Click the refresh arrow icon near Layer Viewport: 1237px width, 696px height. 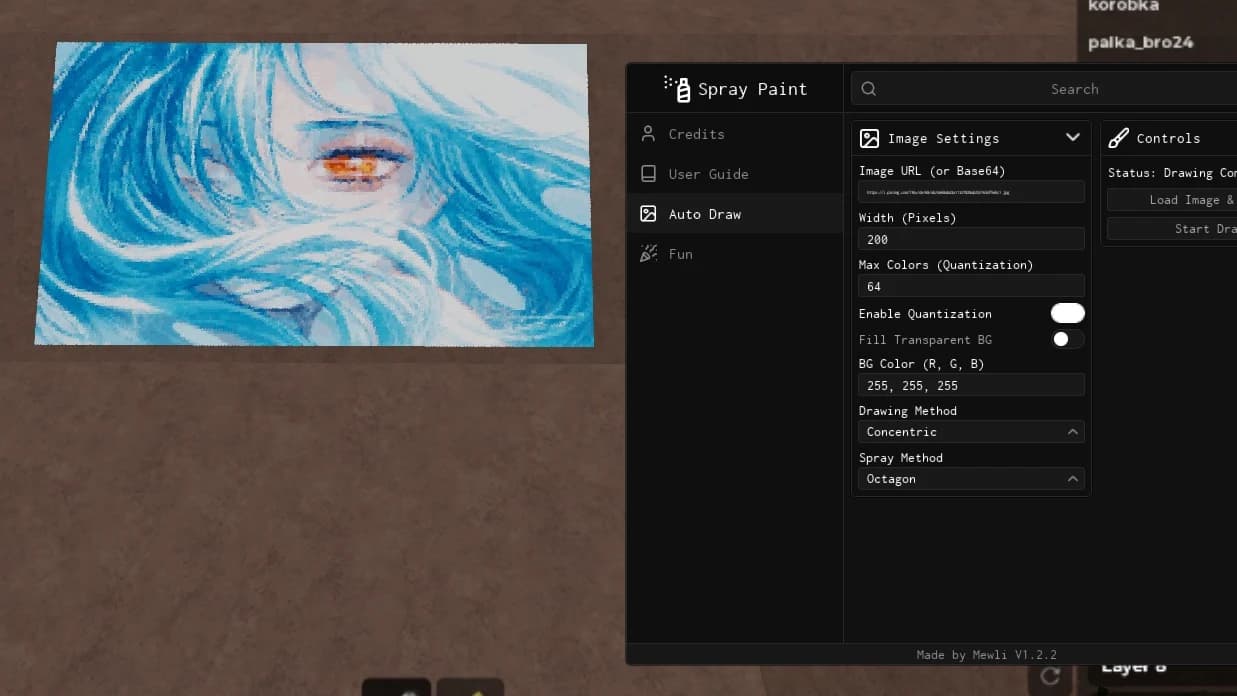pyautogui.click(x=1050, y=676)
